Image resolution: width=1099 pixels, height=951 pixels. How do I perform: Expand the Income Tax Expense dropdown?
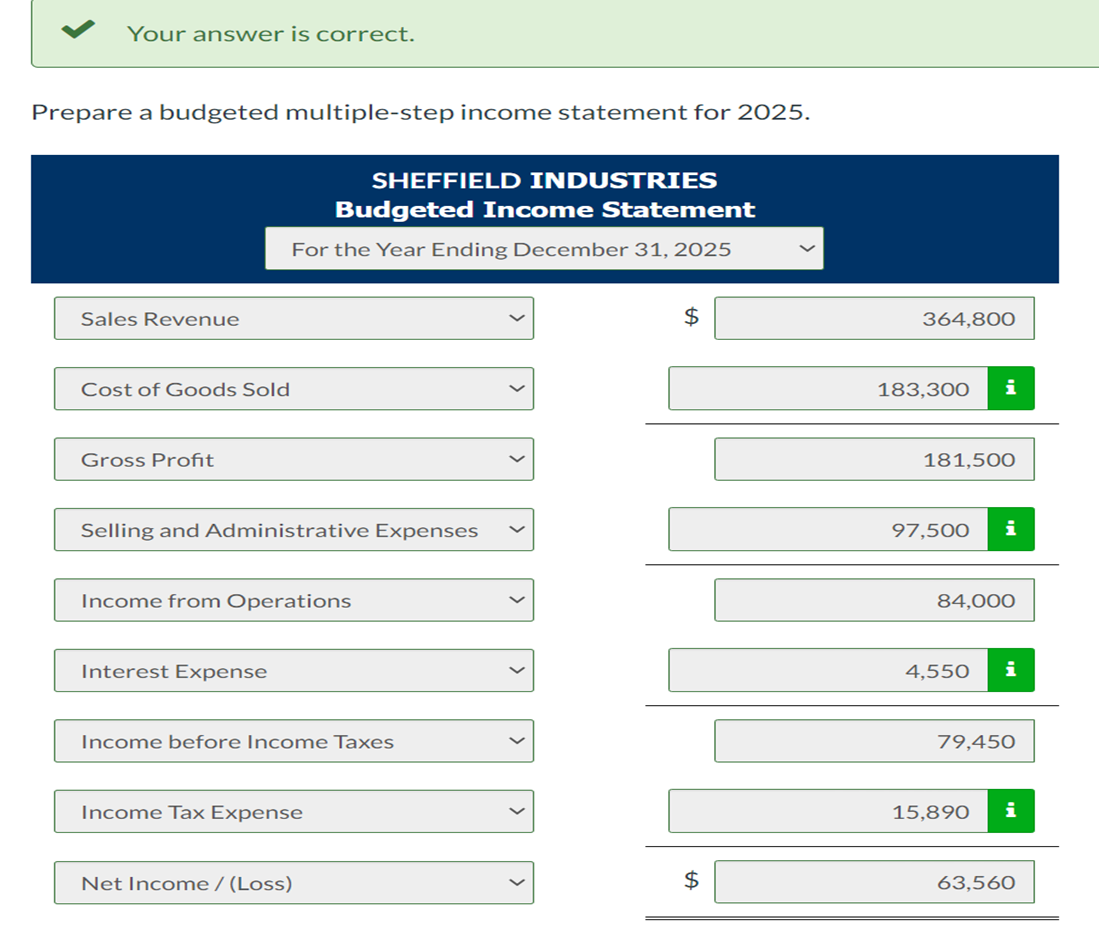pos(294,812)
